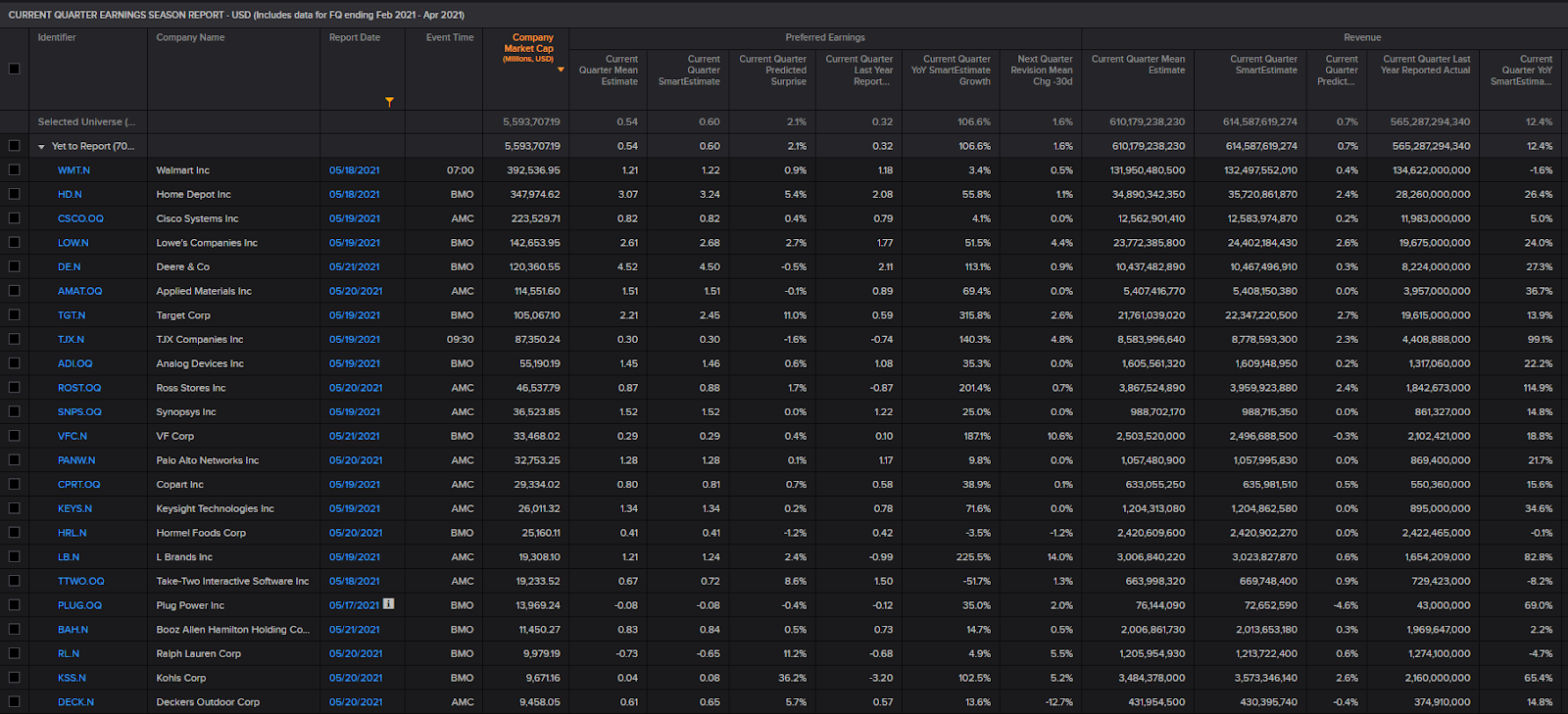Image resolution: width=1568 pixels, height=714 pixels.
Task: Open the LB.N identifier link
Action: click(69, 557)
